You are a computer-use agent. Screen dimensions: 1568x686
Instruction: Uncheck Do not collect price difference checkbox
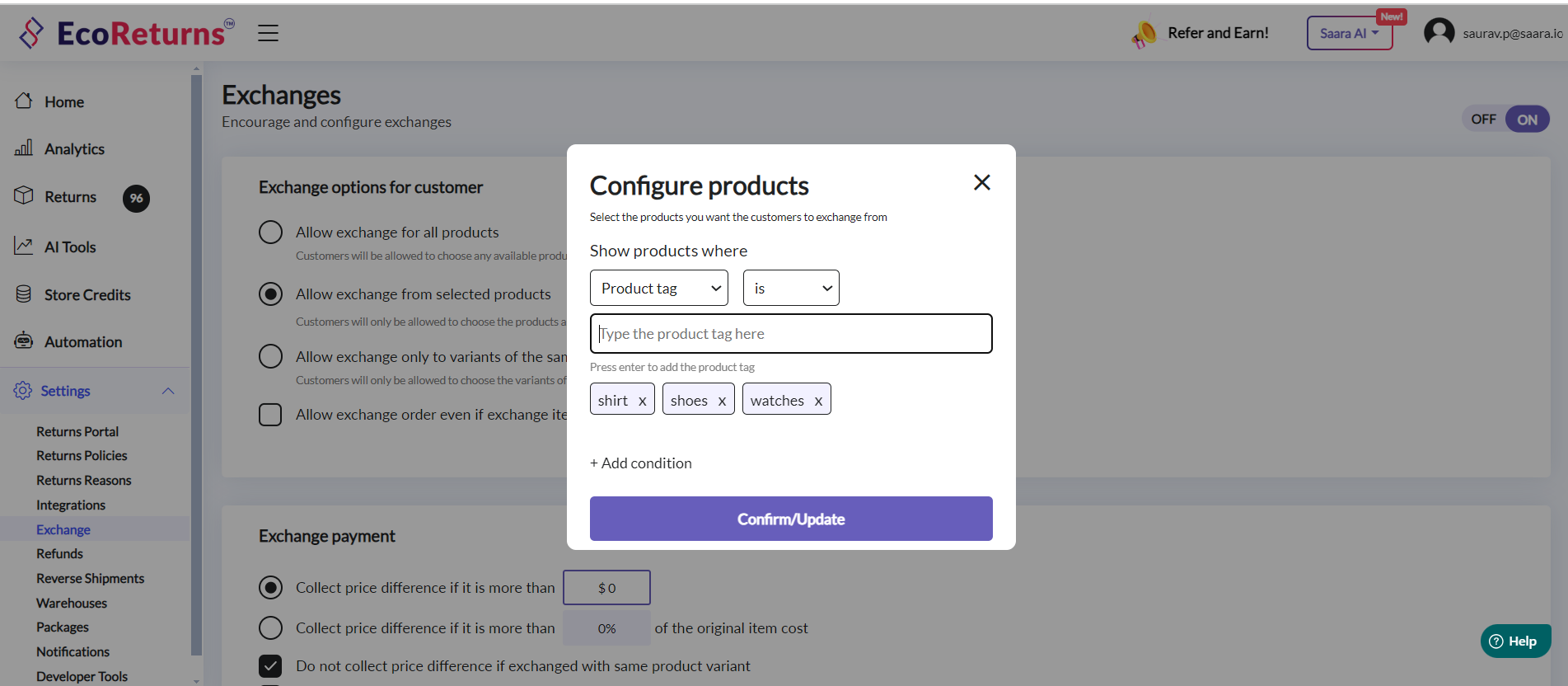point(270,665)
